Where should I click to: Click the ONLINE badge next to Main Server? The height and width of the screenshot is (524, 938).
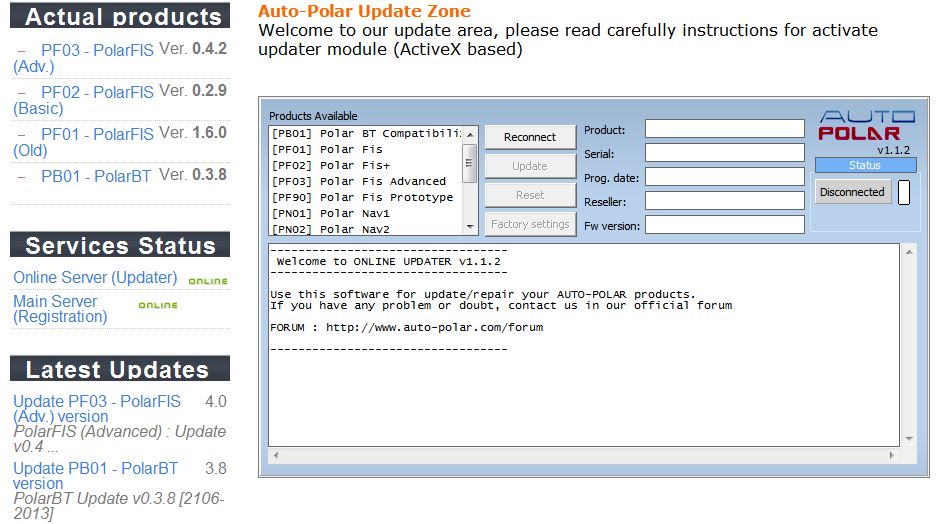coord(158,305)
